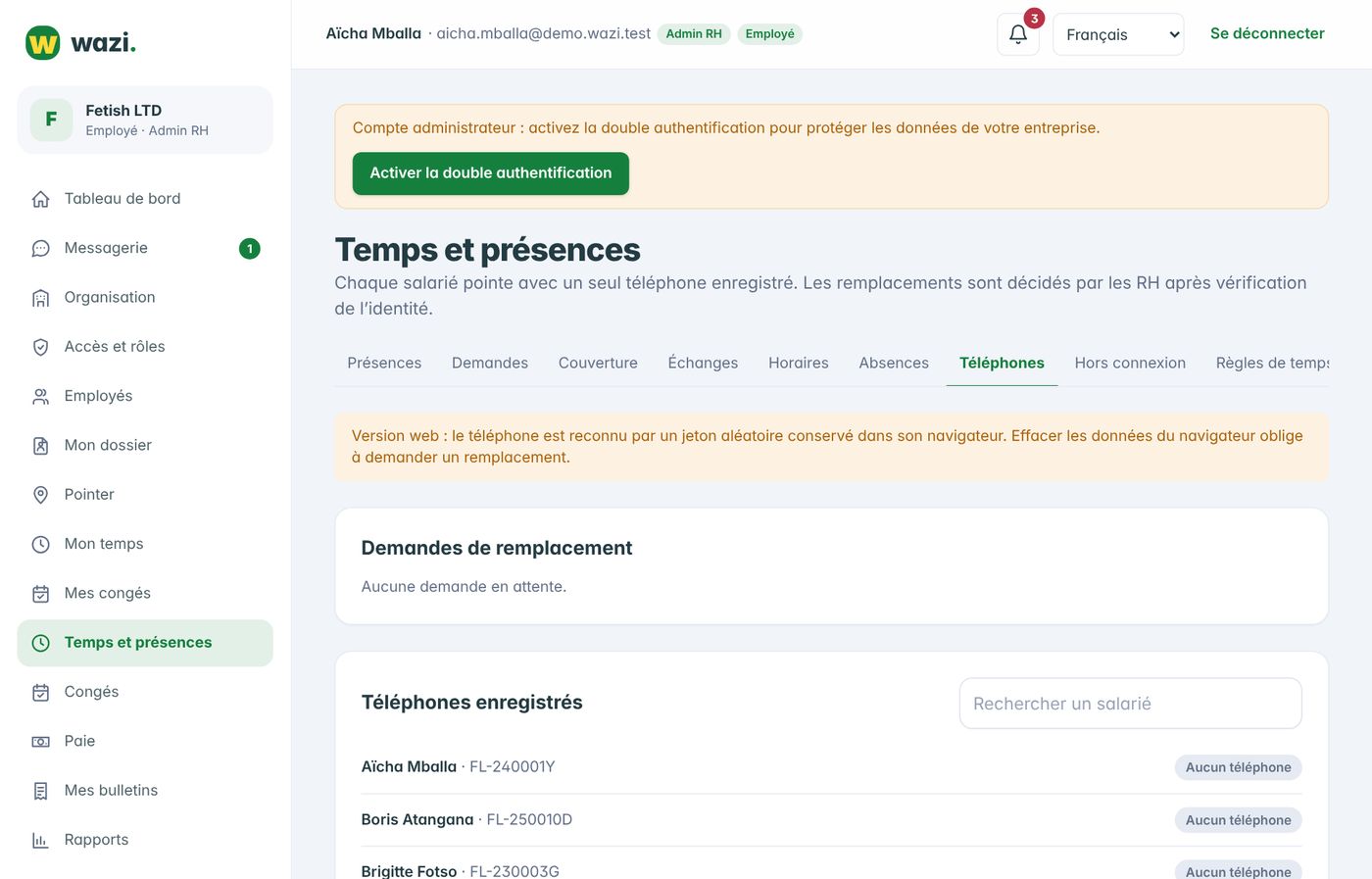Click the Mon dossier file icon
The height and width of the screenshot is (879, 1372).
[40, 446]
